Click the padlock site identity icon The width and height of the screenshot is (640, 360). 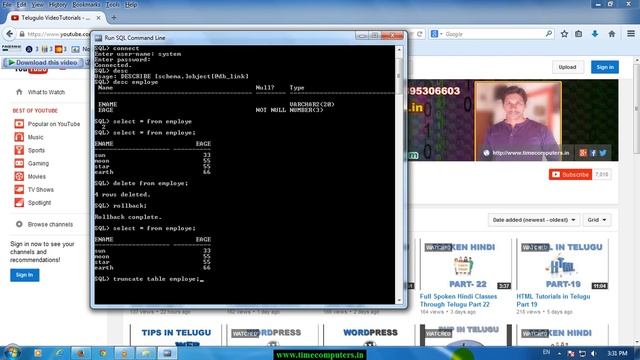pos(22,34)
